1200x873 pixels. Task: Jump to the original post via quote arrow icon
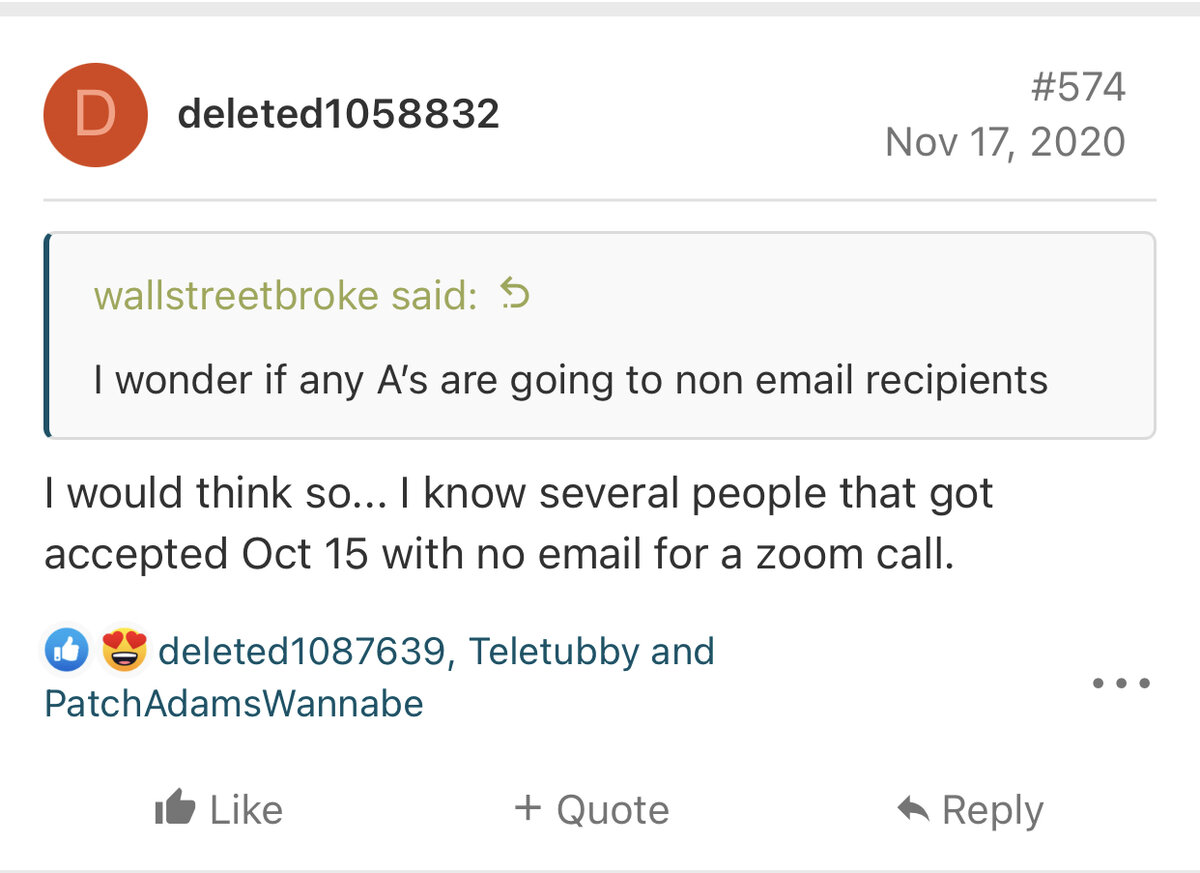pos(514,295)
